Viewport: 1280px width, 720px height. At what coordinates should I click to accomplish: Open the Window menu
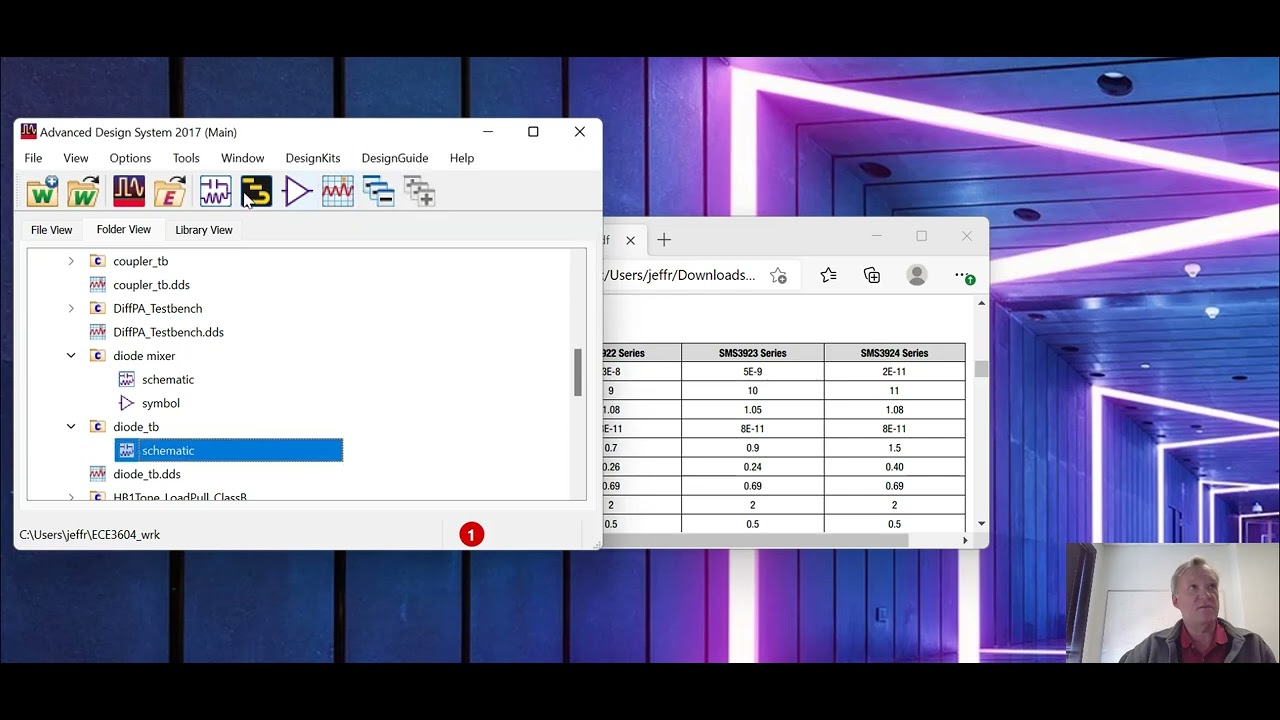click(x=243, y=158)
